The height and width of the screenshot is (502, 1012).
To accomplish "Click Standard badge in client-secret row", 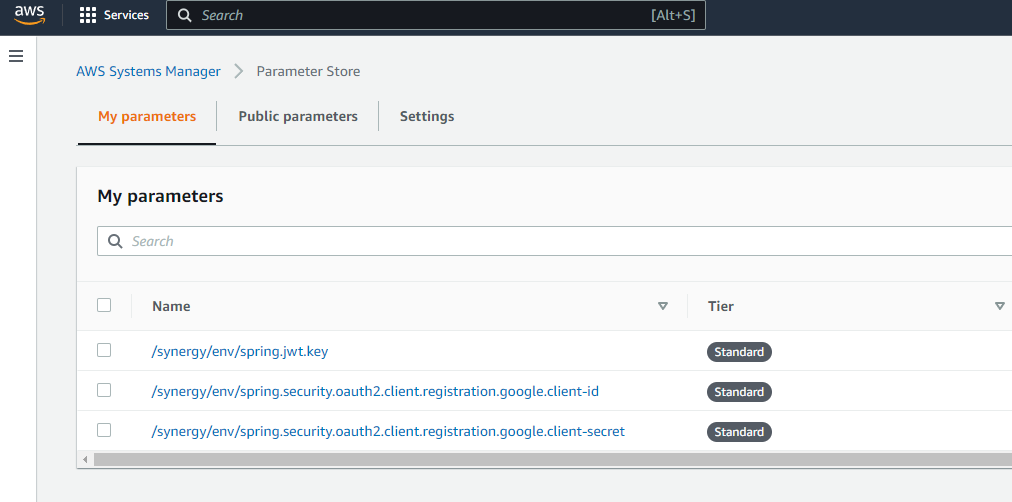I will click(739, 432).
